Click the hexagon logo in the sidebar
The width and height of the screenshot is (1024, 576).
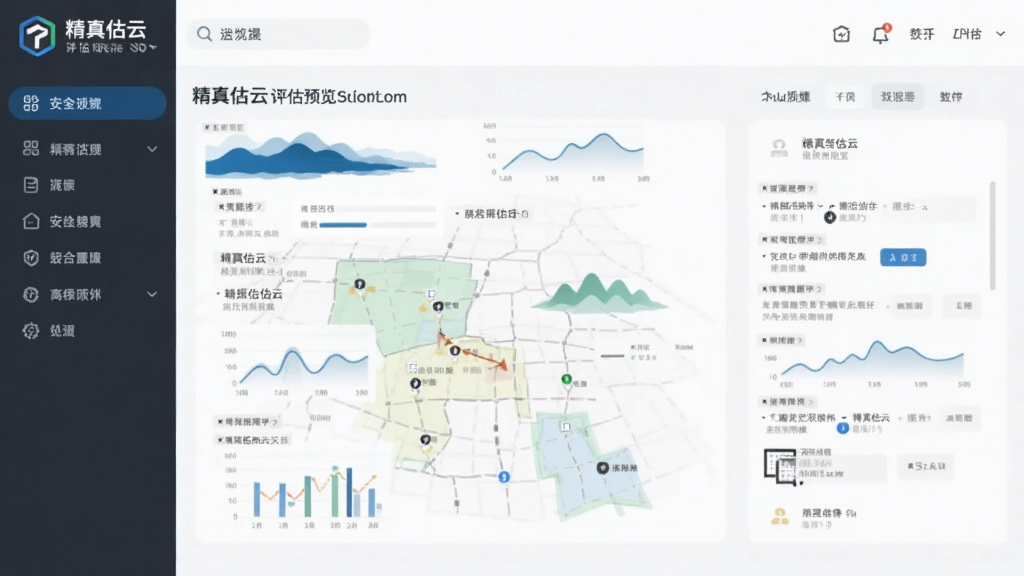pos(37,36)
